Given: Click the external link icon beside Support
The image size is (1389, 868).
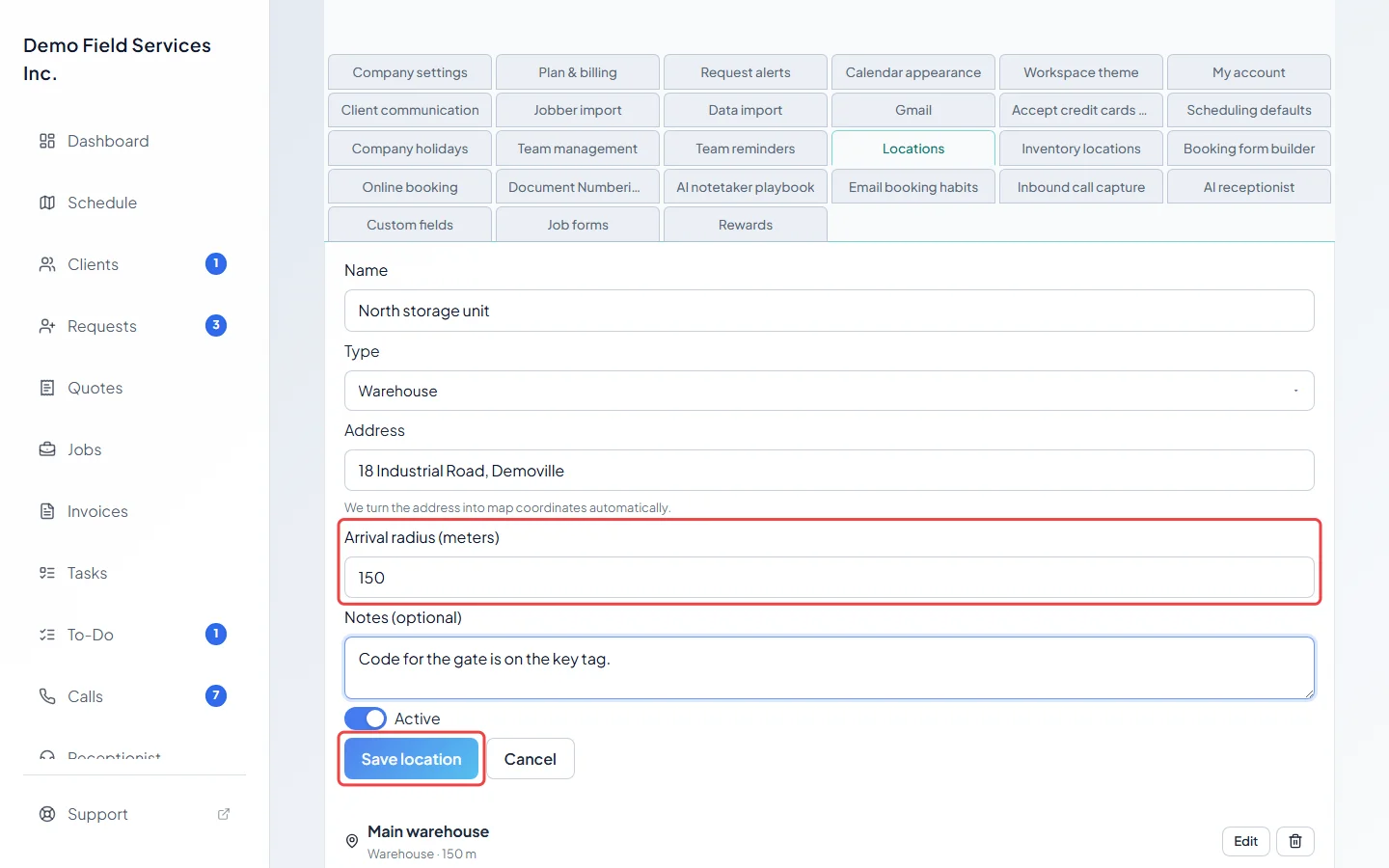Looking at the screenshot, I should click(224, 814).
